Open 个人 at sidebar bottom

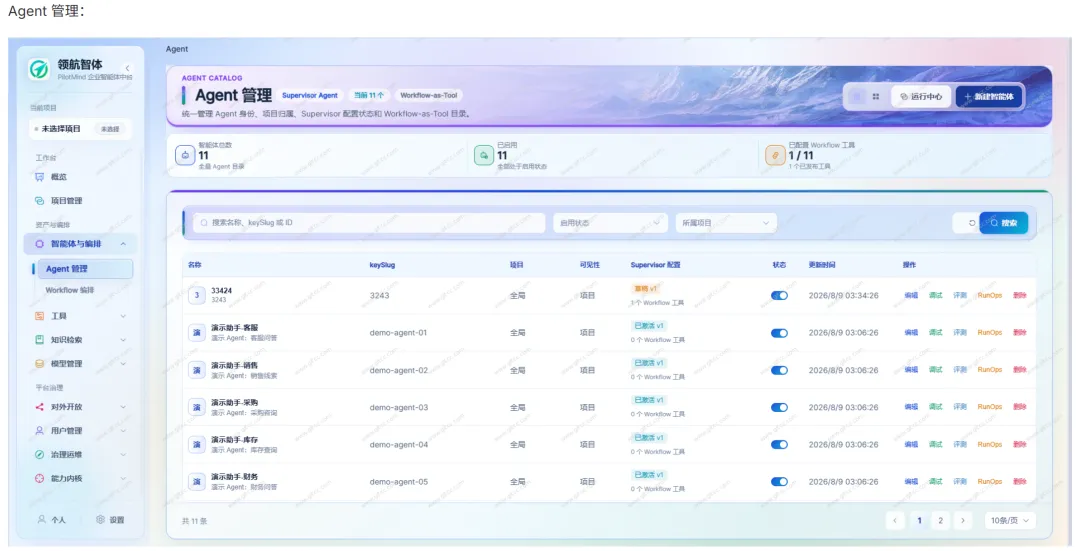point(52,520)
